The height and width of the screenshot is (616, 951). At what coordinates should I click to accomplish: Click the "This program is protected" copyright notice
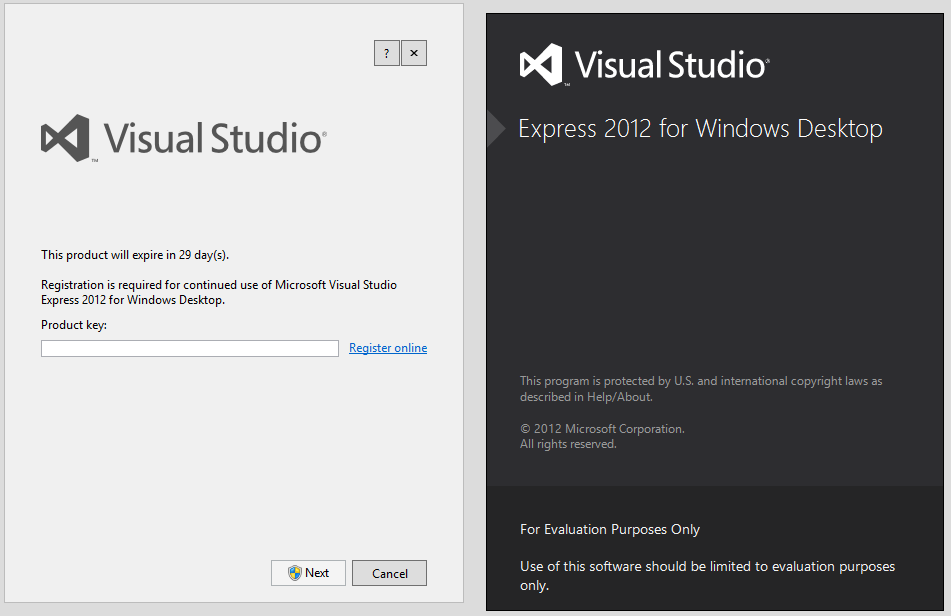[701, 389]
